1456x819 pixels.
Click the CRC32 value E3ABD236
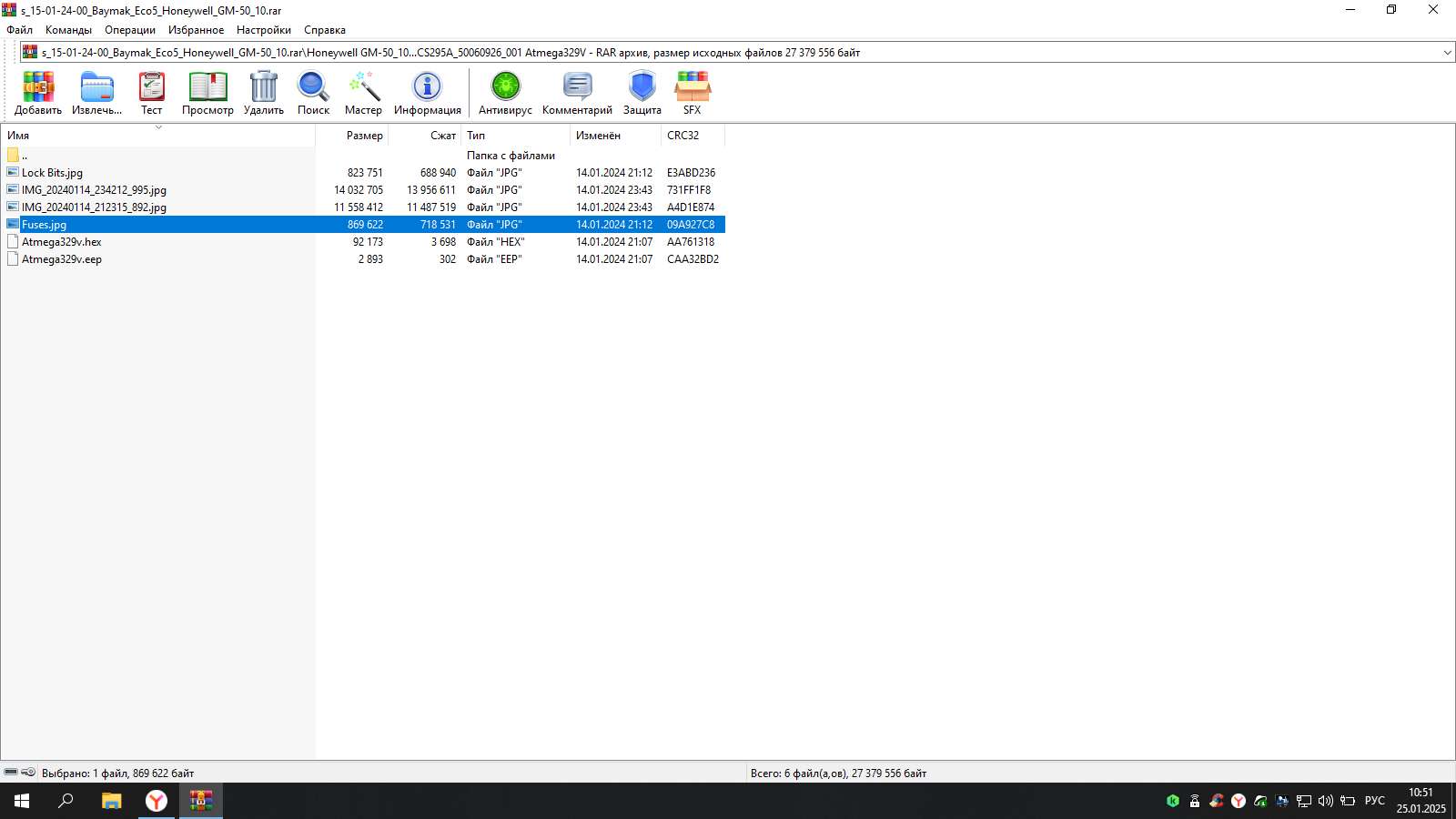pyautogui.click(x=691, y=173)
